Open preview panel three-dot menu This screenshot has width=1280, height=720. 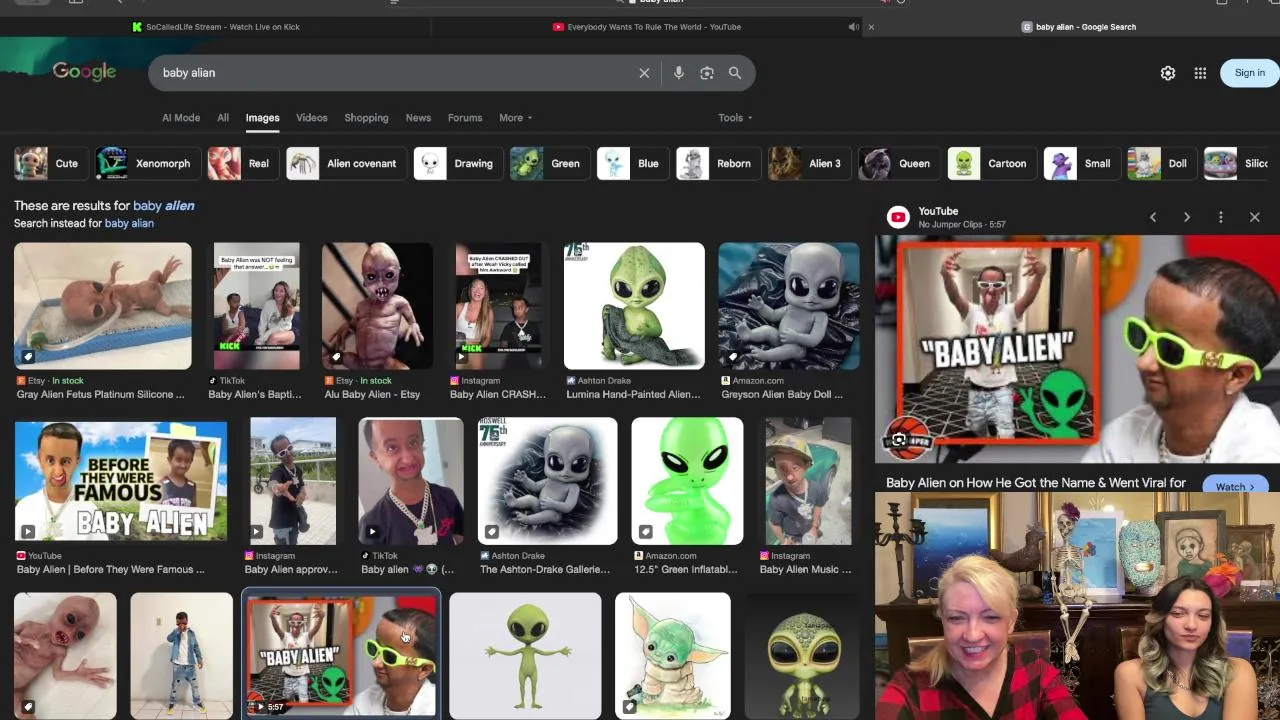[x=1221, y=217]
